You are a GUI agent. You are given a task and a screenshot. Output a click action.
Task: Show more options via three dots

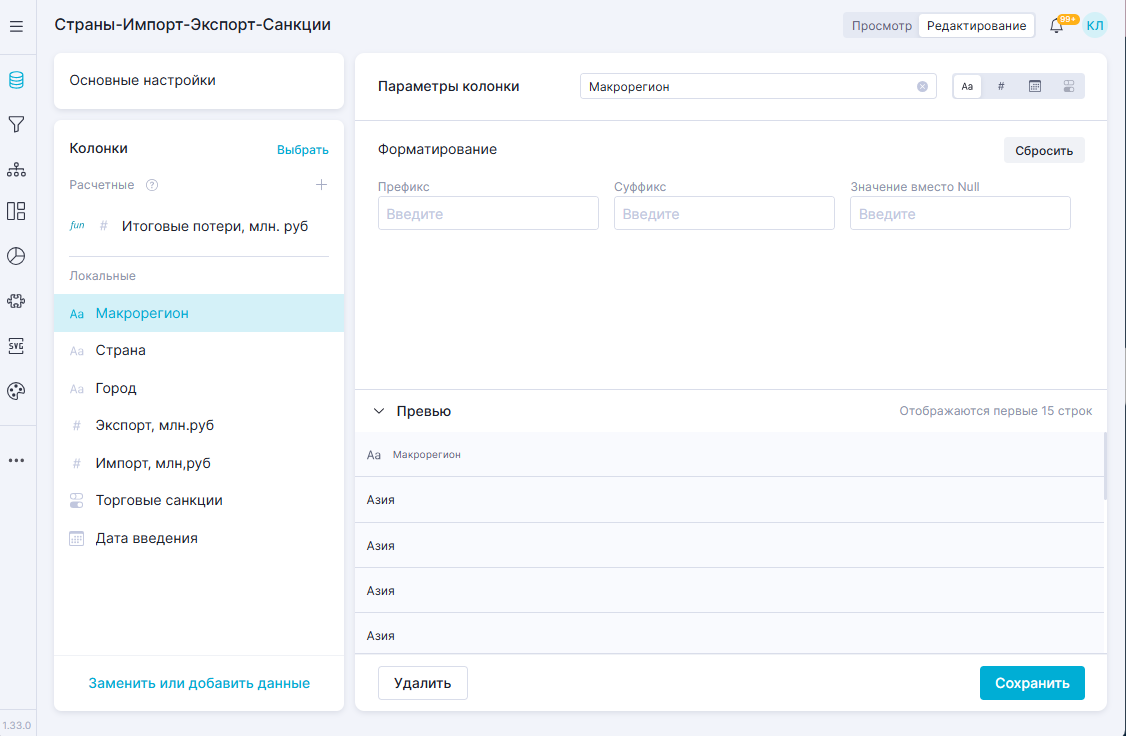point(16,461)
